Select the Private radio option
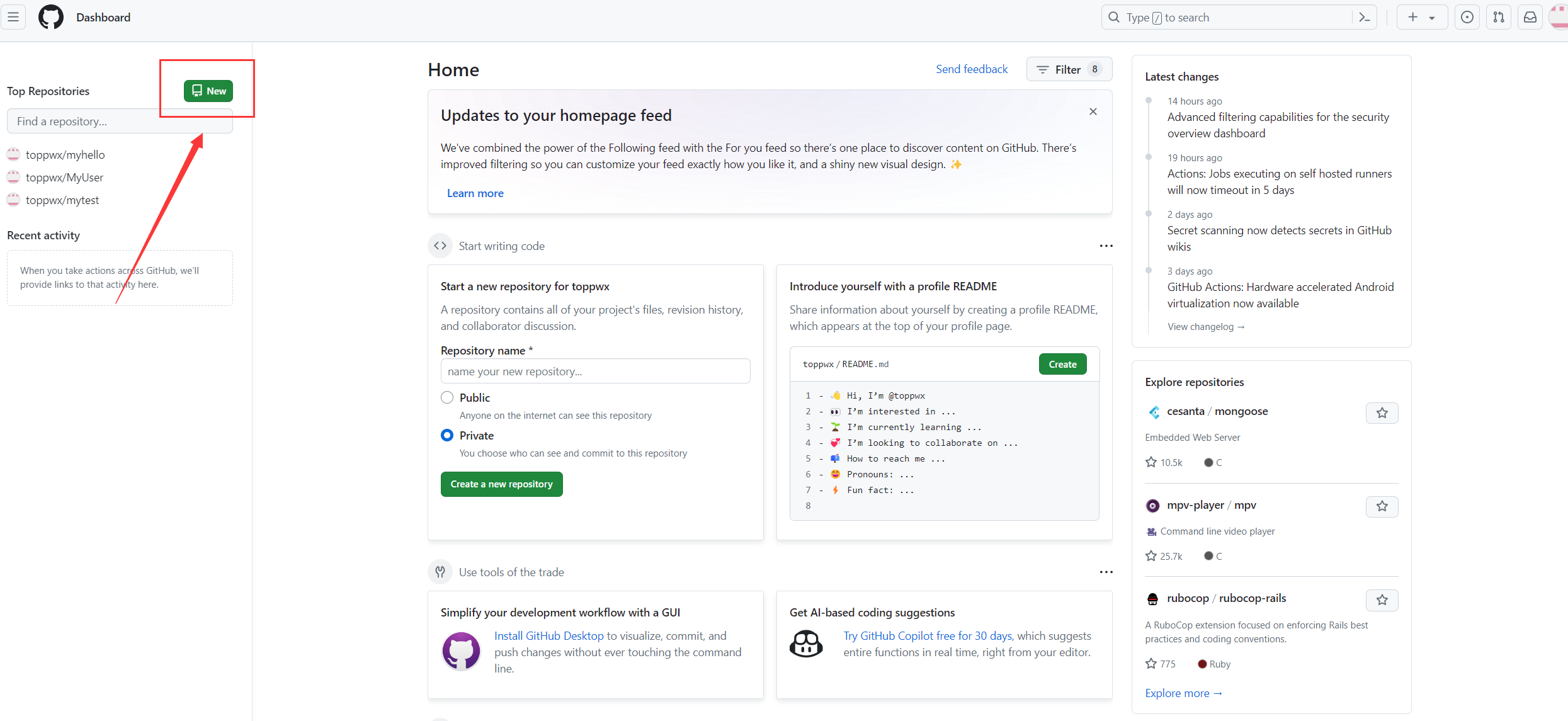The image size is (1568, 721). pyautogui.click(x=447, y=435)
